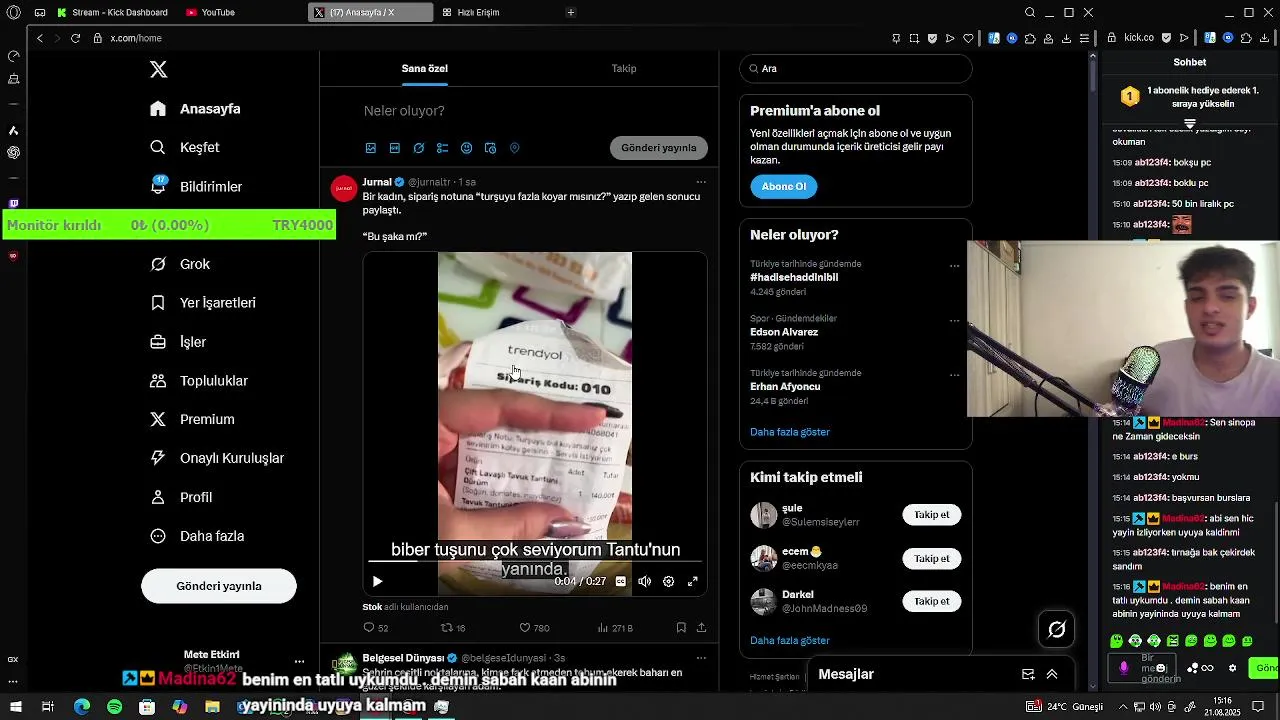Switch to the Sana özel tab
This screenshot has height=720, width=1280.
coord(424,68)
